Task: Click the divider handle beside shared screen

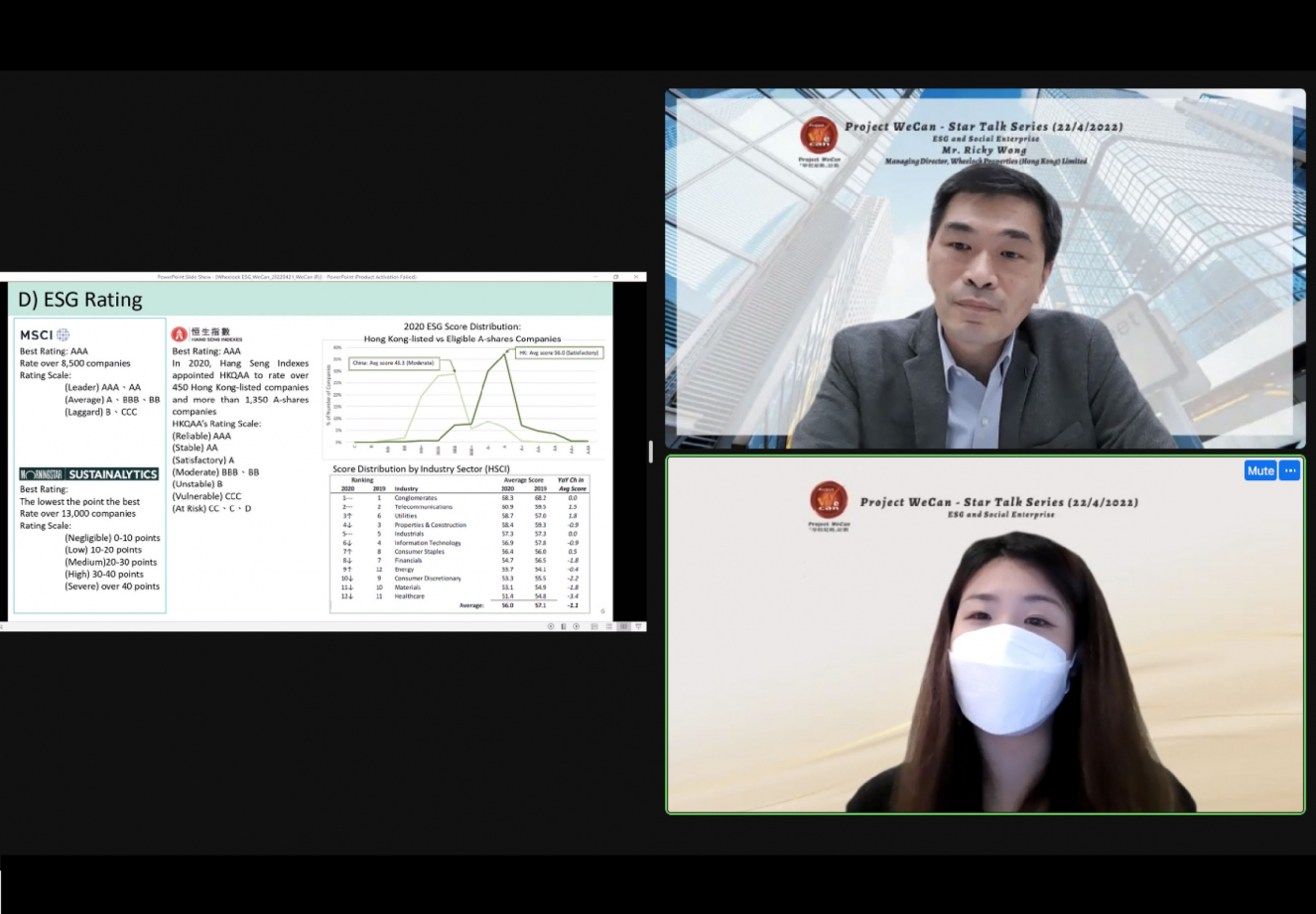Action: point(651,452)
